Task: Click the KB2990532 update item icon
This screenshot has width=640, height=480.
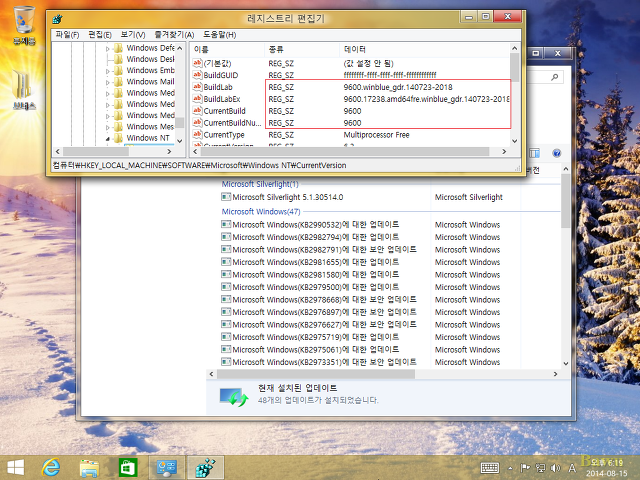Action: coord(226,224)
